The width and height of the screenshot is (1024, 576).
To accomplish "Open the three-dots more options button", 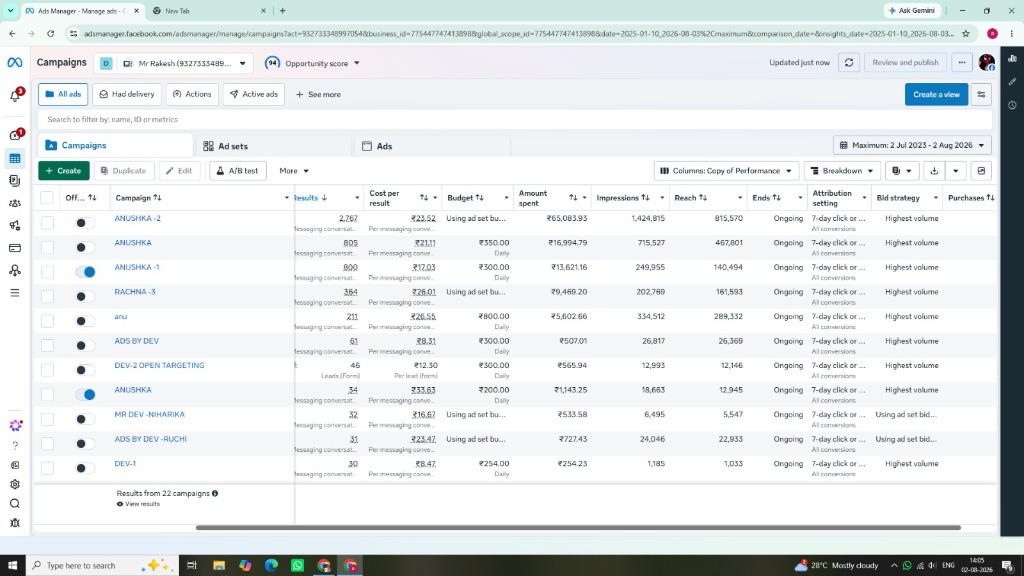I will click(962, 63).
